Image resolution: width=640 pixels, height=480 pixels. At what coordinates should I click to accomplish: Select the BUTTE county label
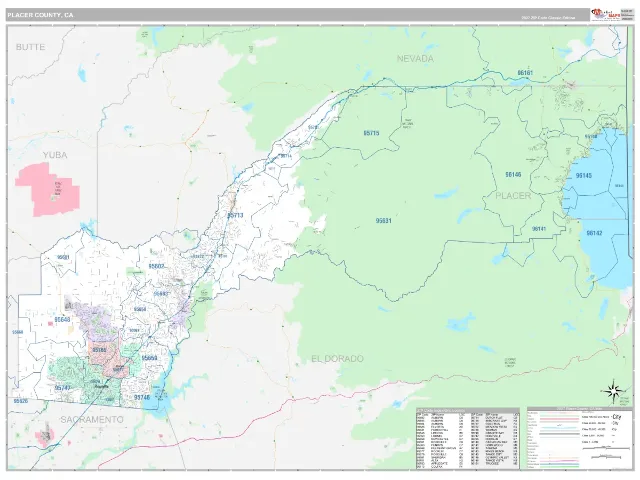pyautogui.click(x=30, y=47)
